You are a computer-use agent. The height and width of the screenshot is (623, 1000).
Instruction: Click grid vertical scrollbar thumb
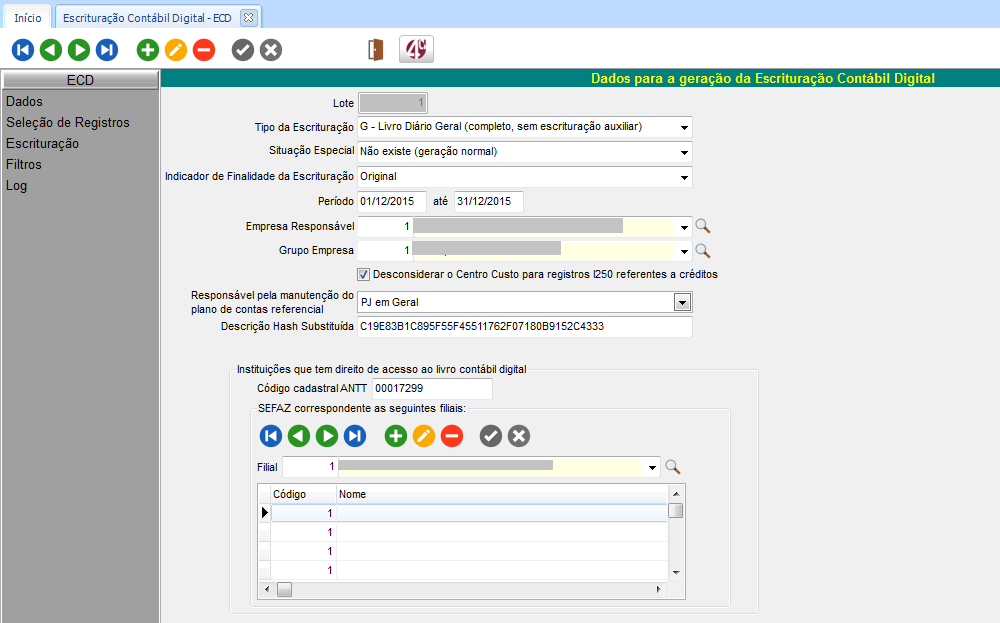[676, 511]
